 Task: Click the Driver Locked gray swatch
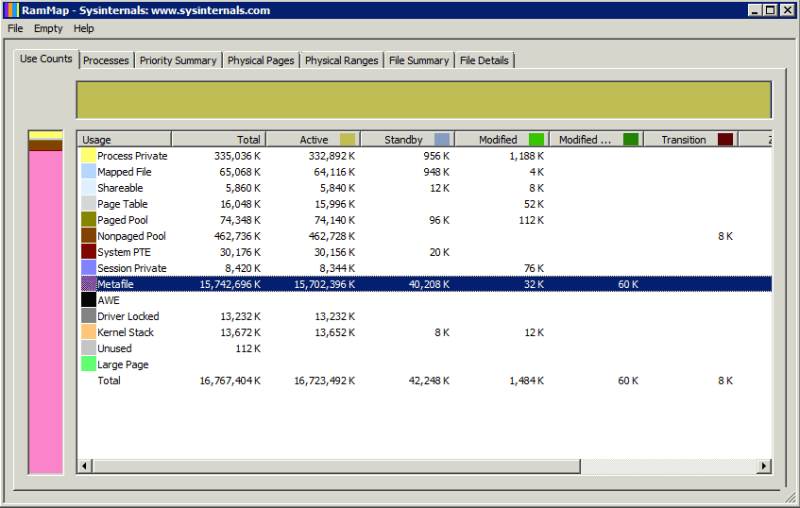(x=89, y=316)
